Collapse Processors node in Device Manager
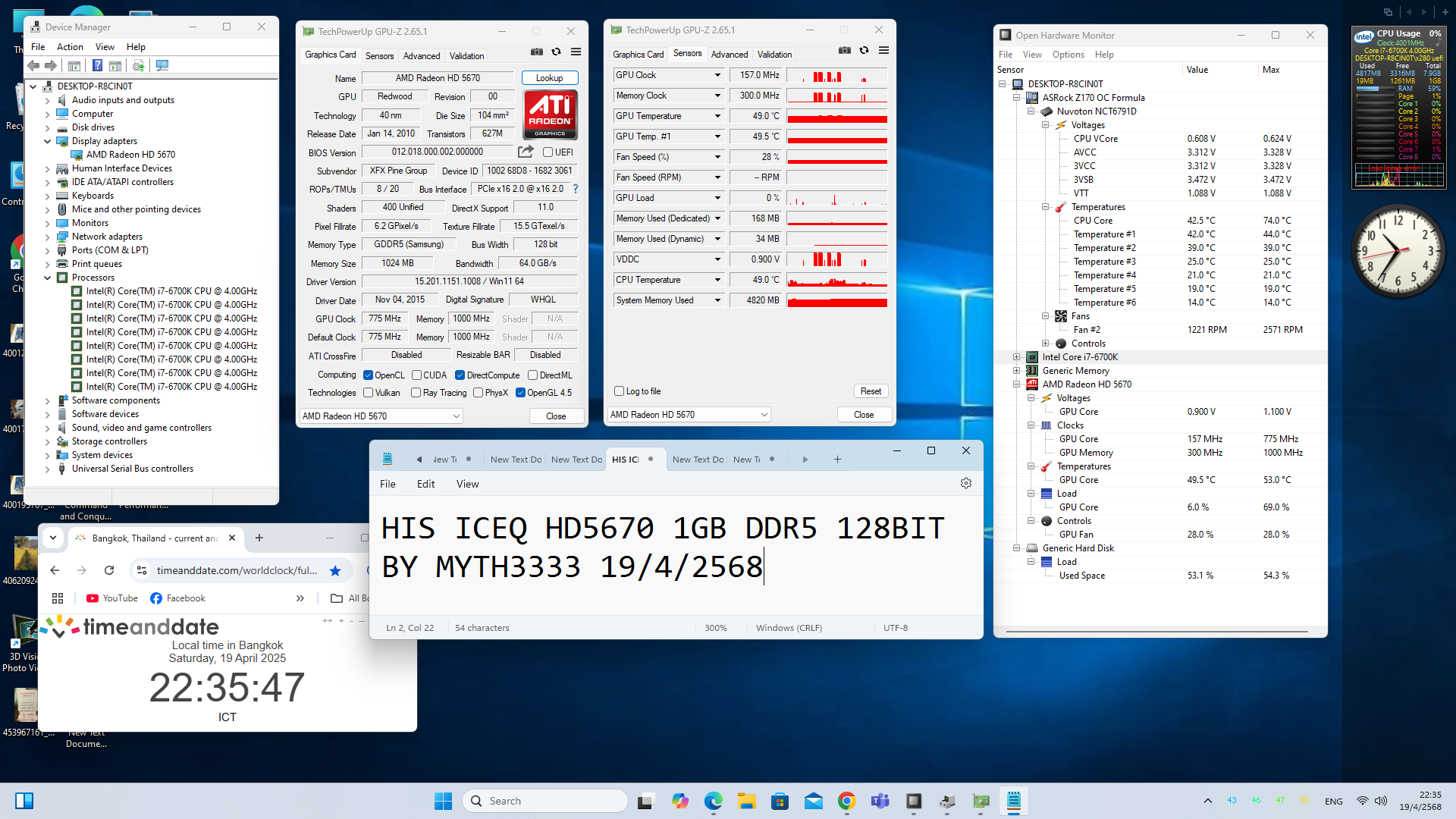This screenshot has width=1456, height=819. pos(47,278)
